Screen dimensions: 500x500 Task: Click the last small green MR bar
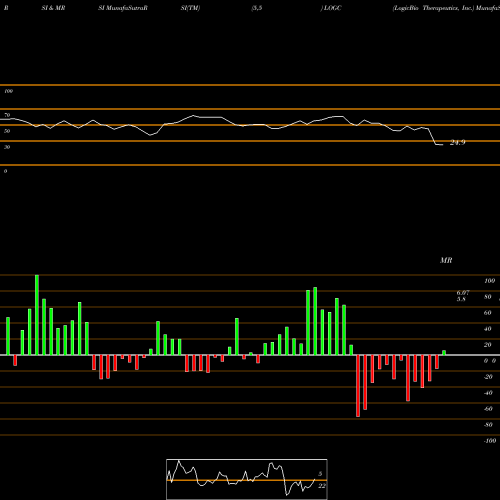click(444, 353)
